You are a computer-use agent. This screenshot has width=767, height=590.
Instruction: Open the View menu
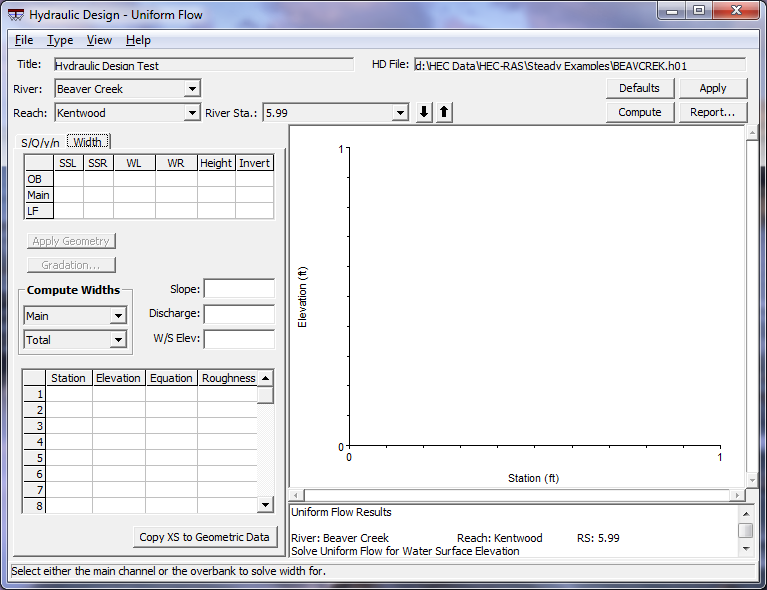pyautogui.click(x=99, y=40)
